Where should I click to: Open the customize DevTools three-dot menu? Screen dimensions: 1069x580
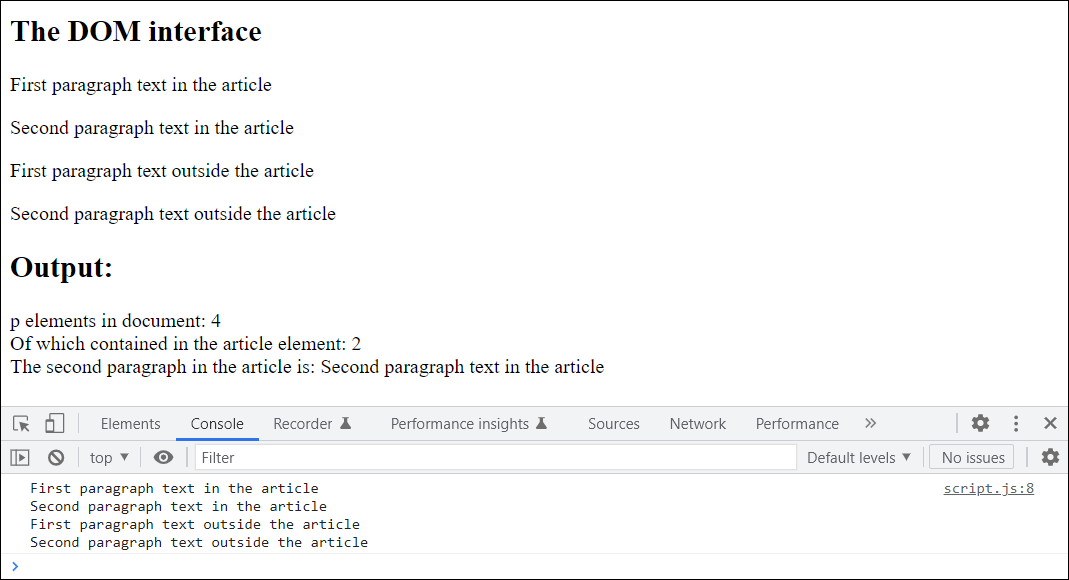pyautogui.click(x=1016, y=423)
